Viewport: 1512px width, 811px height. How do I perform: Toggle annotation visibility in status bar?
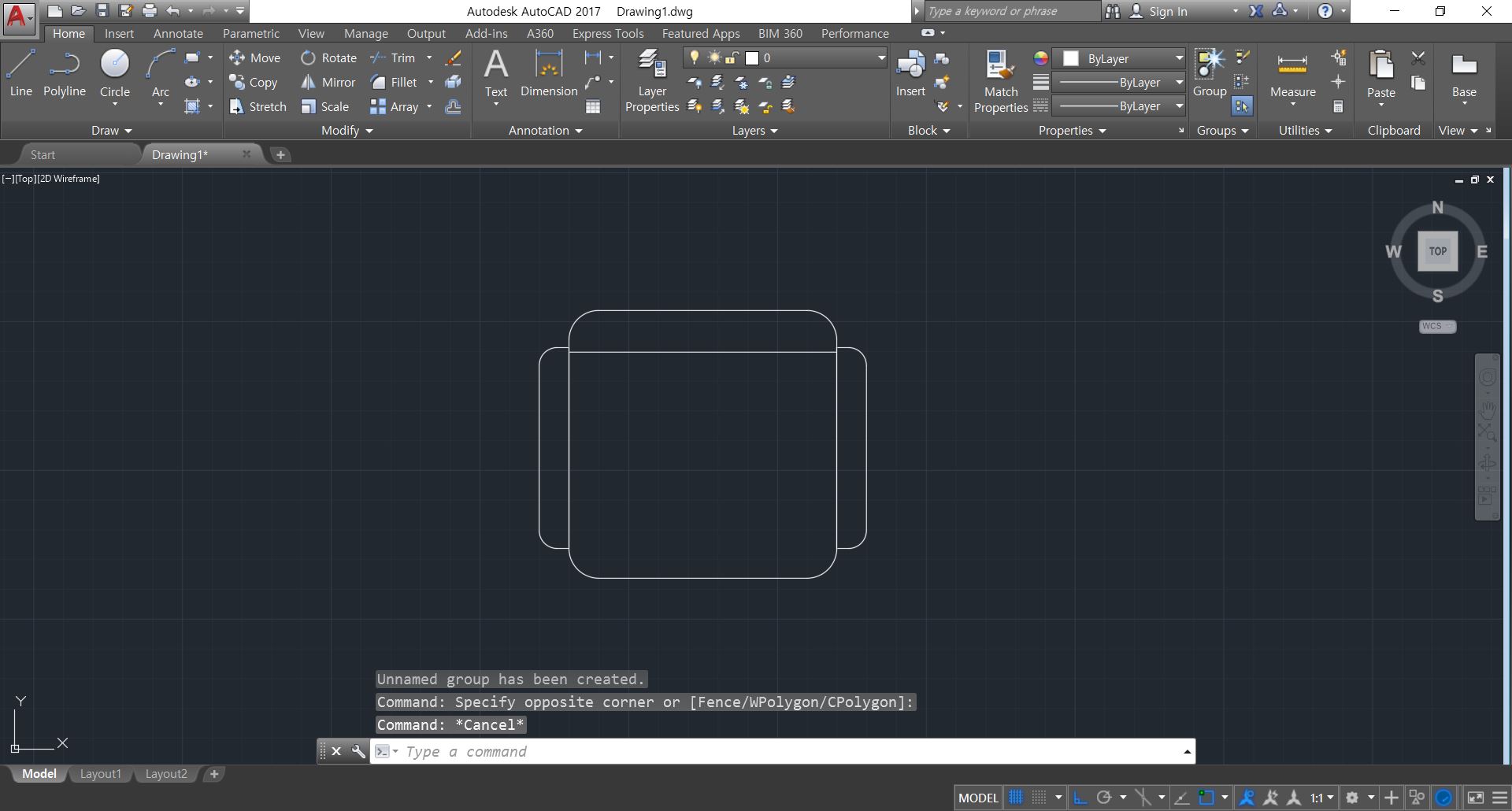1247,798
